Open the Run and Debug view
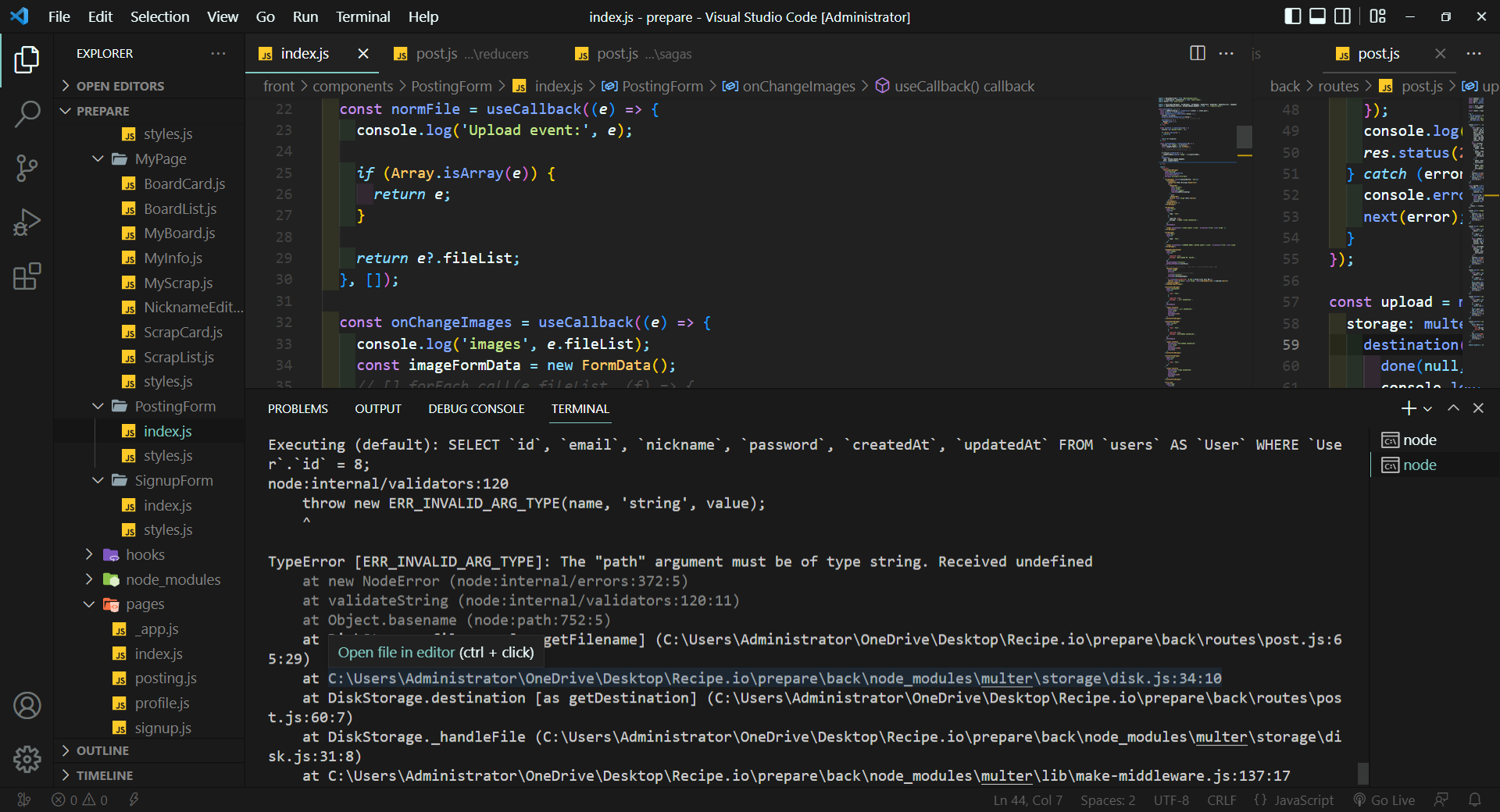Screen dimensions: 1500x812 point(27,223)
